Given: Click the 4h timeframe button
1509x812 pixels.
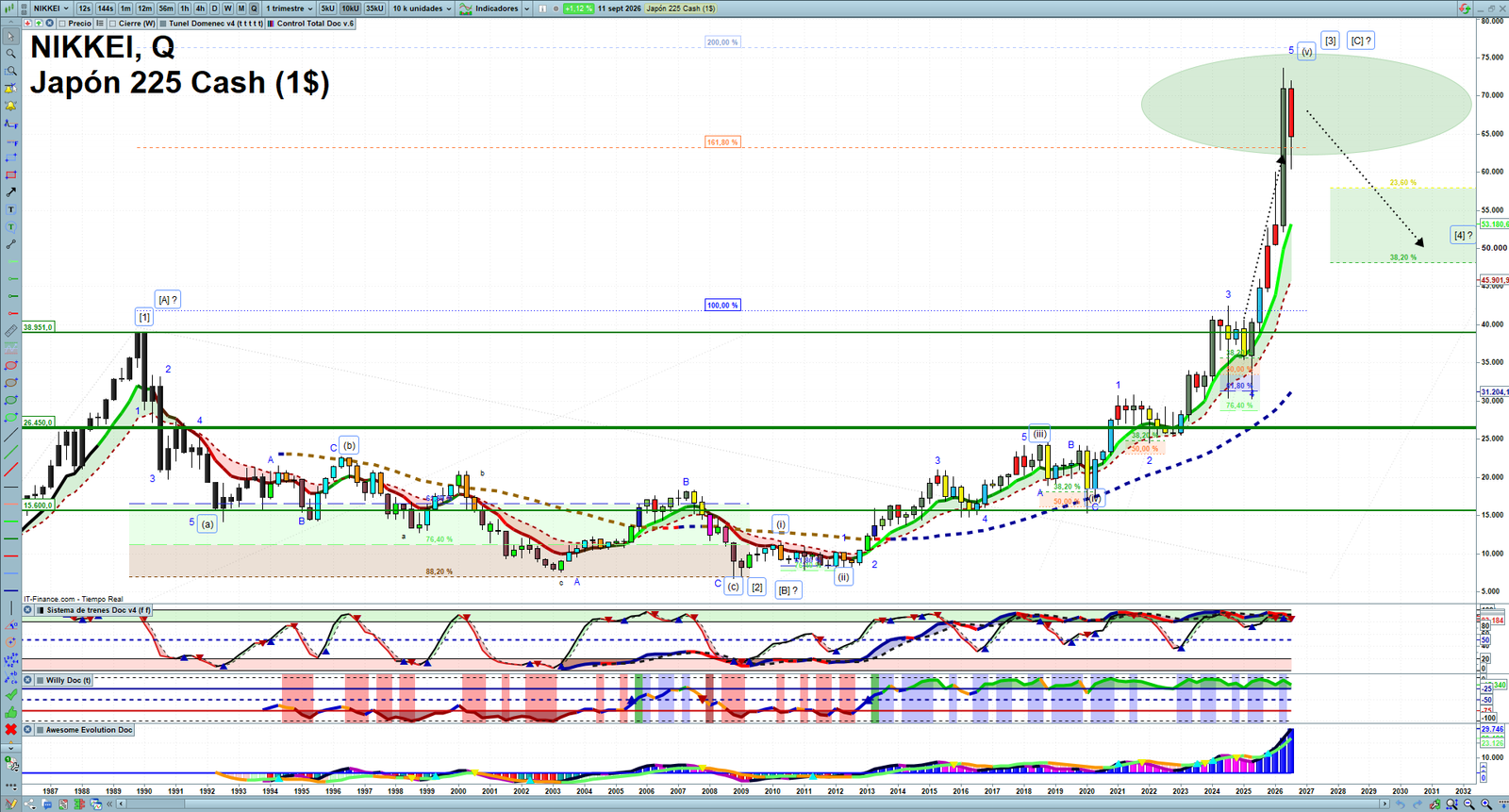Looking at the screenshot, I should pyautogui.click(x=200, y=8).
